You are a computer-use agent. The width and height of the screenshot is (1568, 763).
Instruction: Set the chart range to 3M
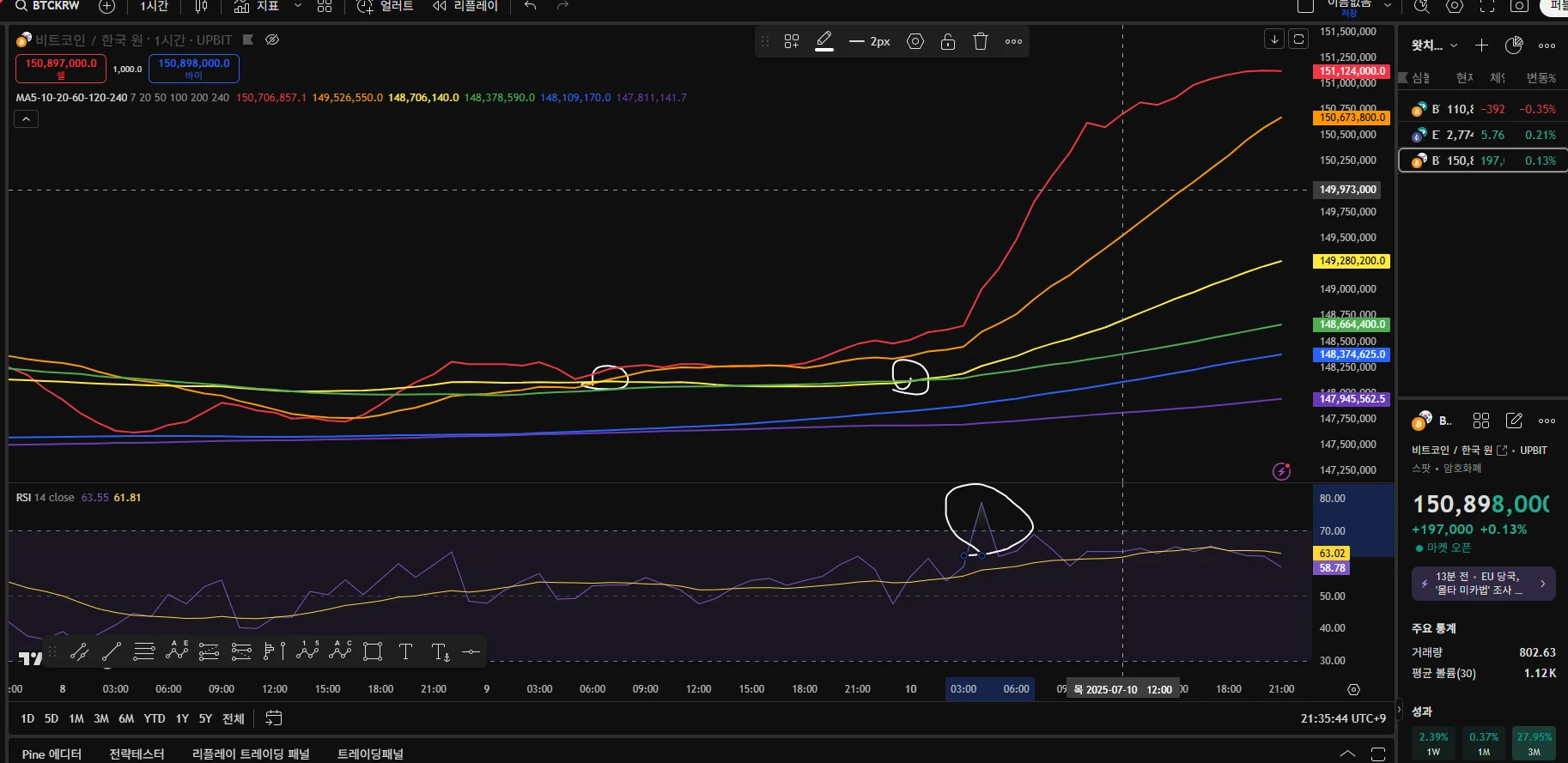click(x=101, y=718)
